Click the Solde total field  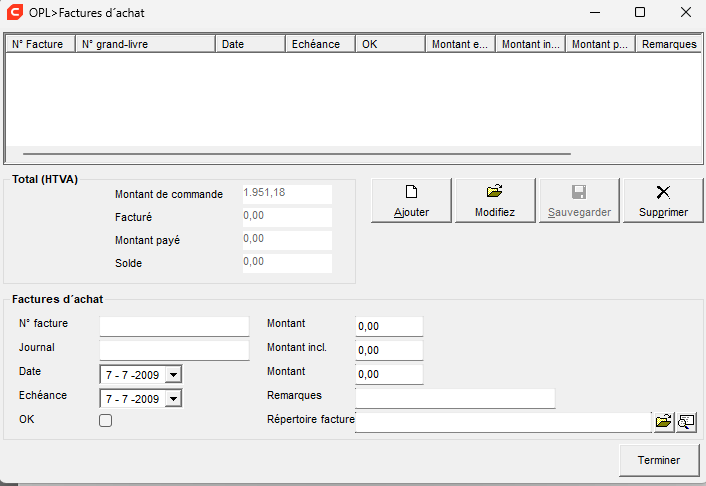(x=287, y=263)
